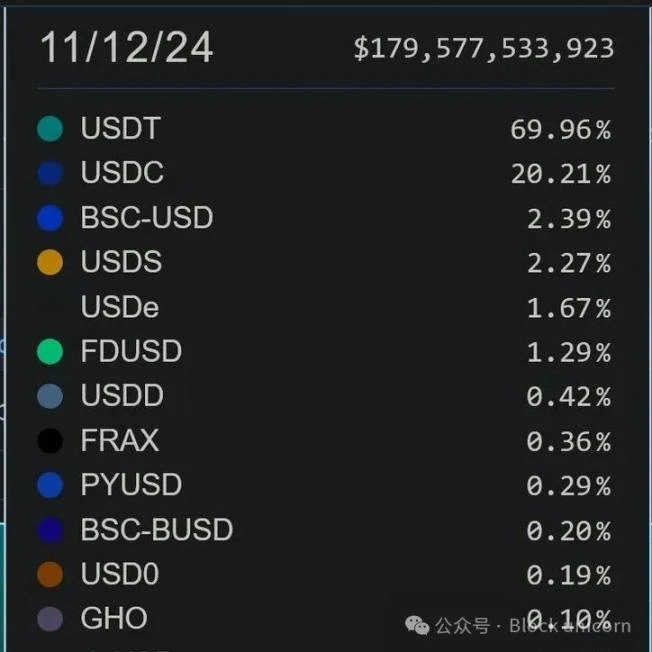Screen dimensions: 652x652
Task: Click the dark blue USDC color dot
Action: [49, 173]
